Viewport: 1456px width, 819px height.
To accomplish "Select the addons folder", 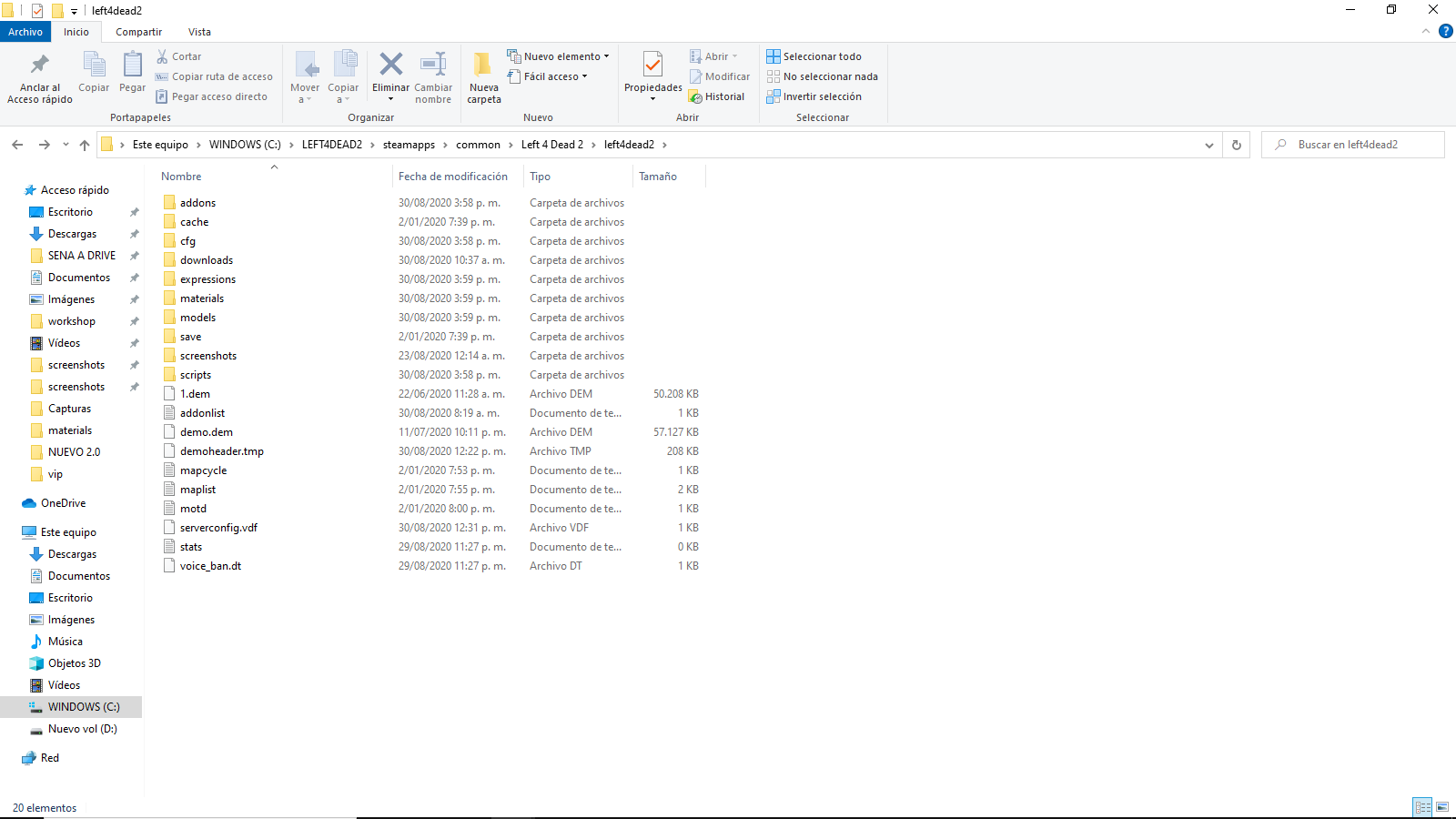I will click(197, 203).
